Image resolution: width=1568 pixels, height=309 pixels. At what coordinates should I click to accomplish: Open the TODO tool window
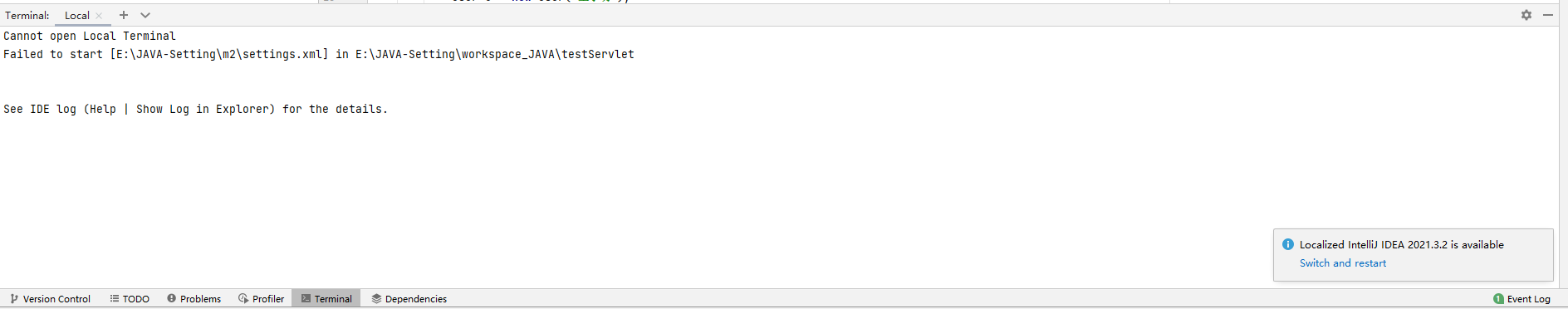tap(130, 299)
